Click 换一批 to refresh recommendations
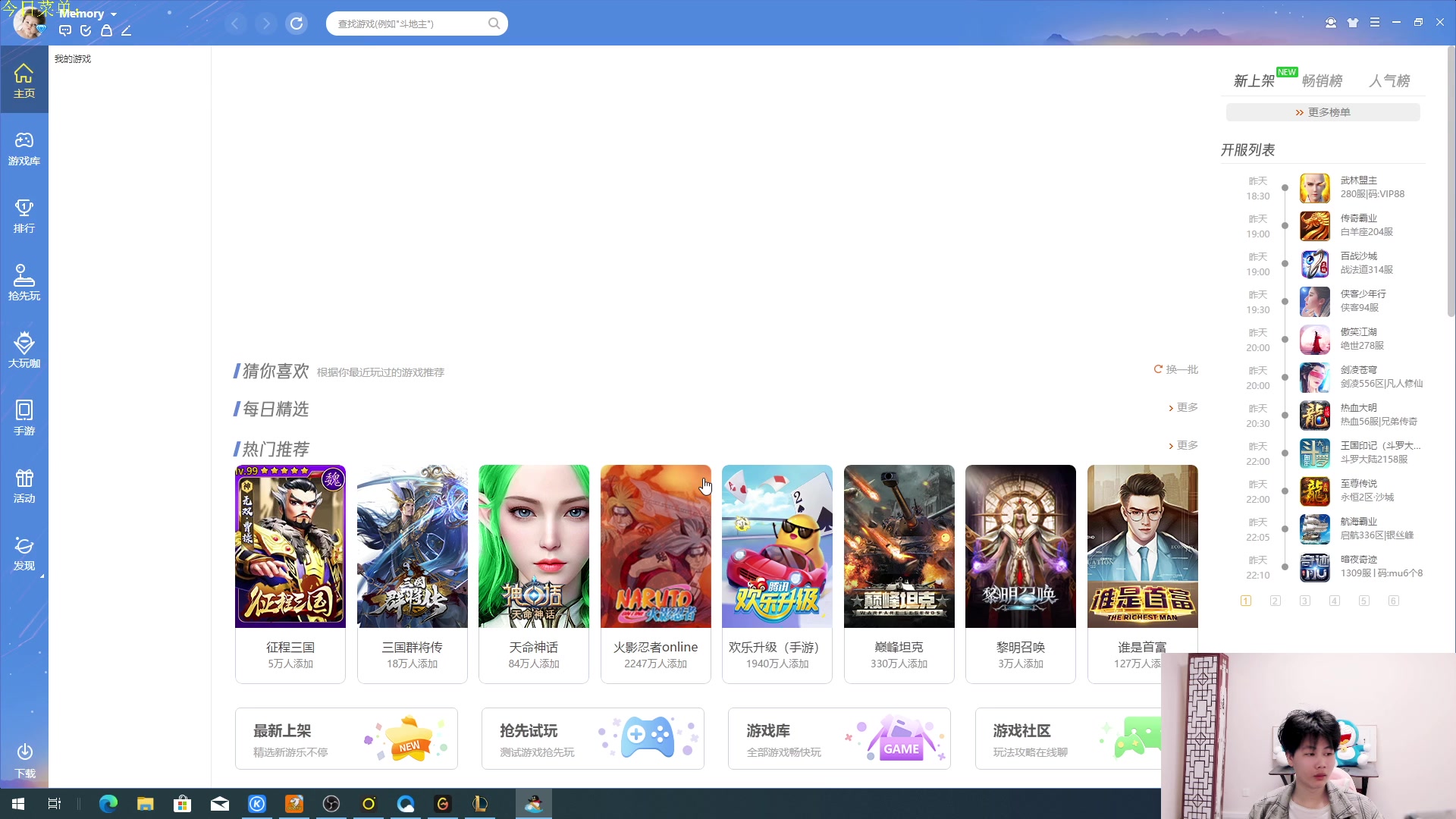This screenshot has width=1456, height=819. pyautogui.click(x=1176, y=369)
